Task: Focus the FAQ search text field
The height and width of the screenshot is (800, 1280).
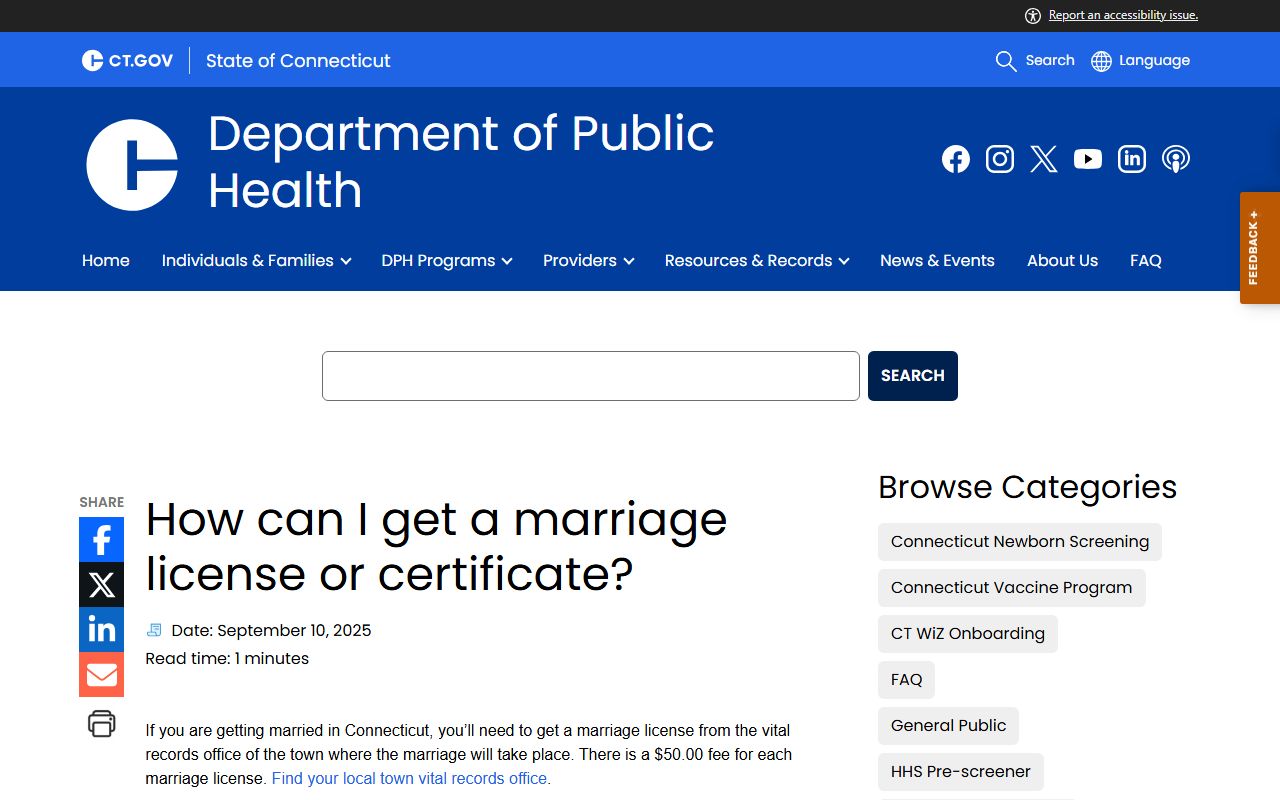Action: click(x=591, y=376)
